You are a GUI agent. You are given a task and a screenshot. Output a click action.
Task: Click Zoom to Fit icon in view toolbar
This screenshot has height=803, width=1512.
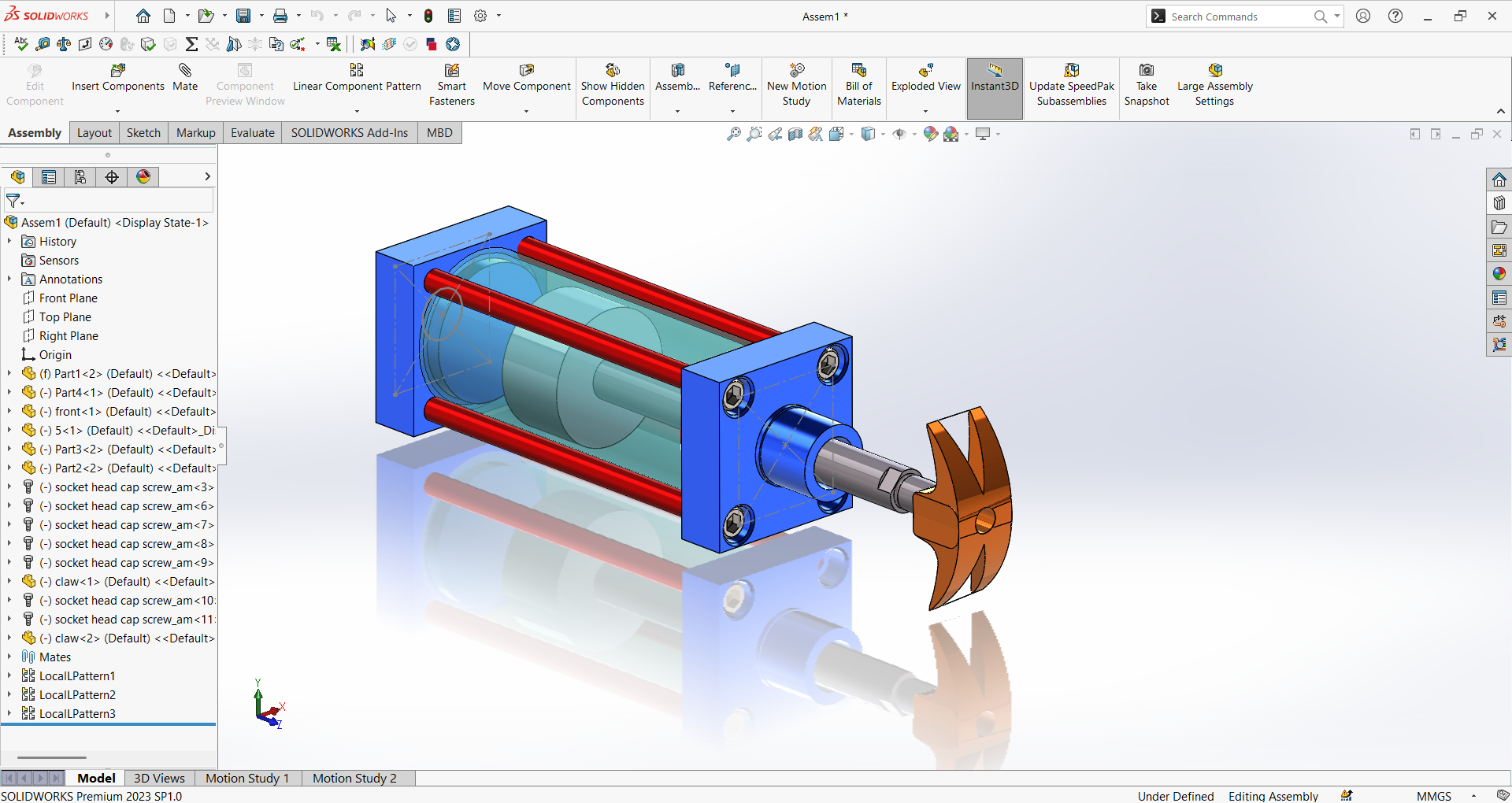(x=733, y=134)
